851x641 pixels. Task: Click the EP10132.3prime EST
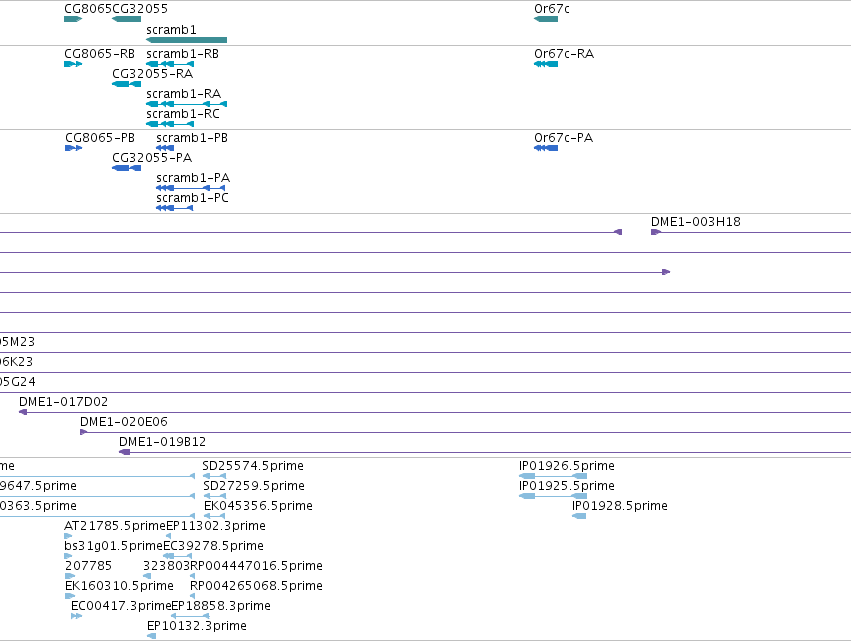coord(151,636)
